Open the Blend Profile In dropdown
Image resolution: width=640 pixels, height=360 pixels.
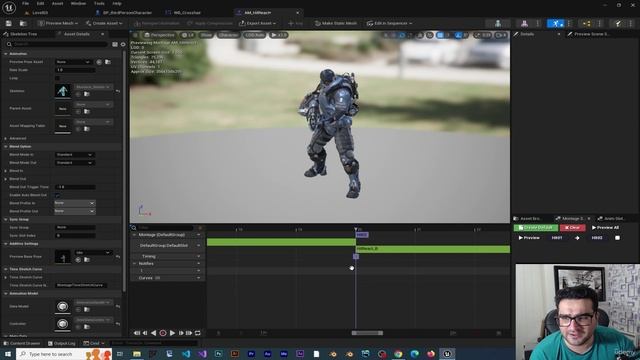coord(74,203)
